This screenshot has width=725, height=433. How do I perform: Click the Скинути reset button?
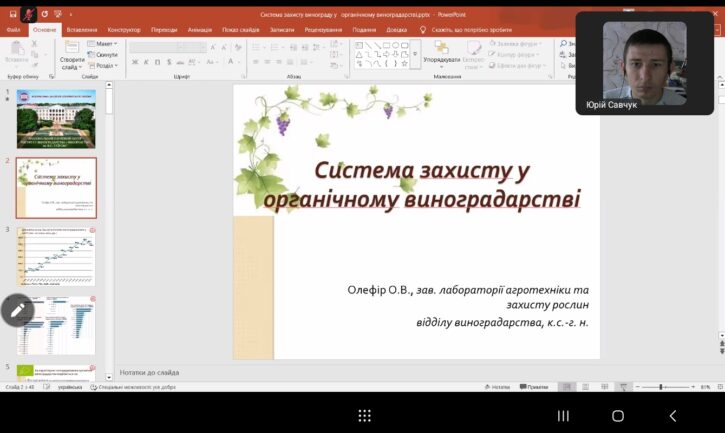103,55
